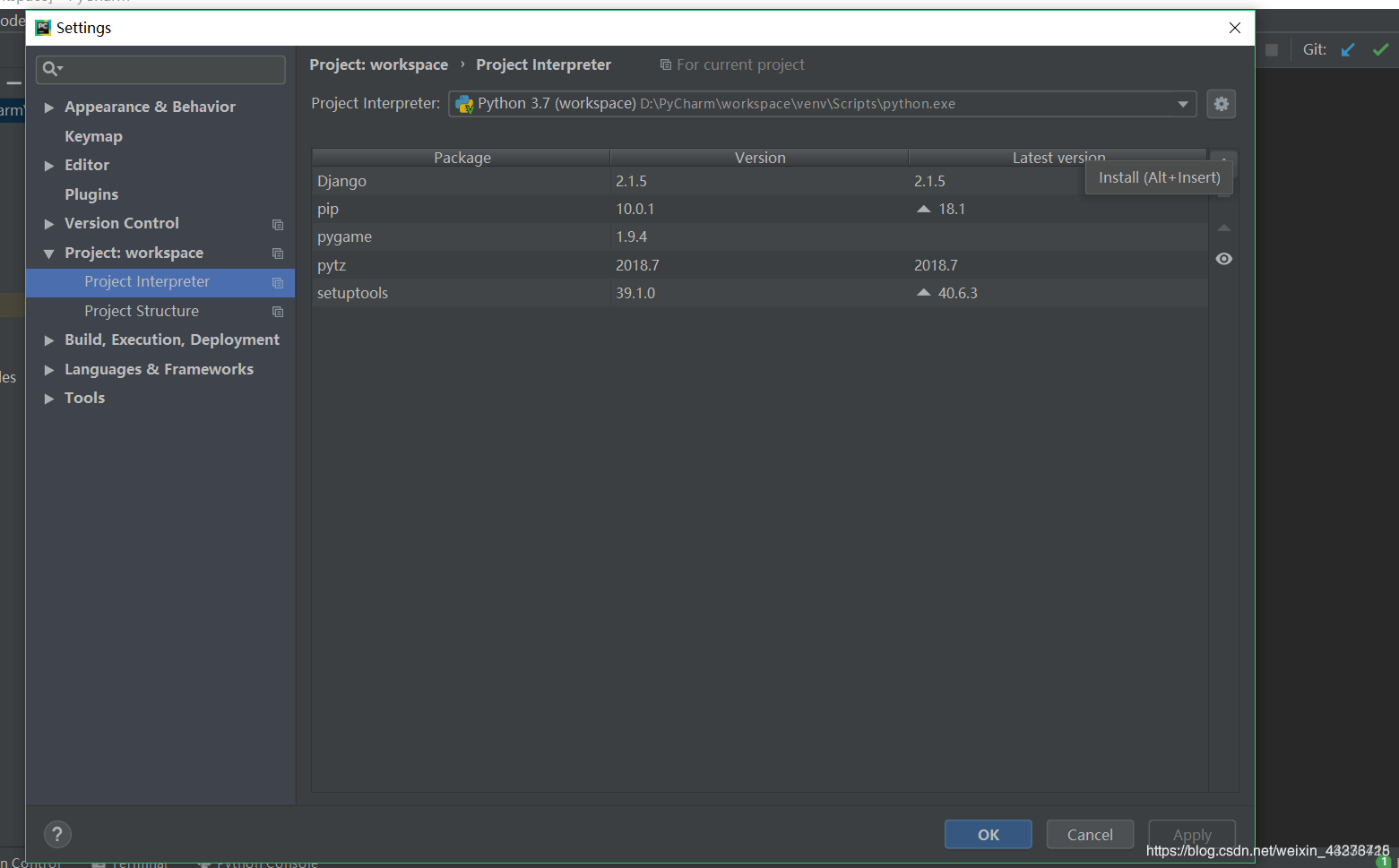Expand Languages & Frameworks arrow
Viewport: 1399px width, 868px height.
click(x=49, y=370)
